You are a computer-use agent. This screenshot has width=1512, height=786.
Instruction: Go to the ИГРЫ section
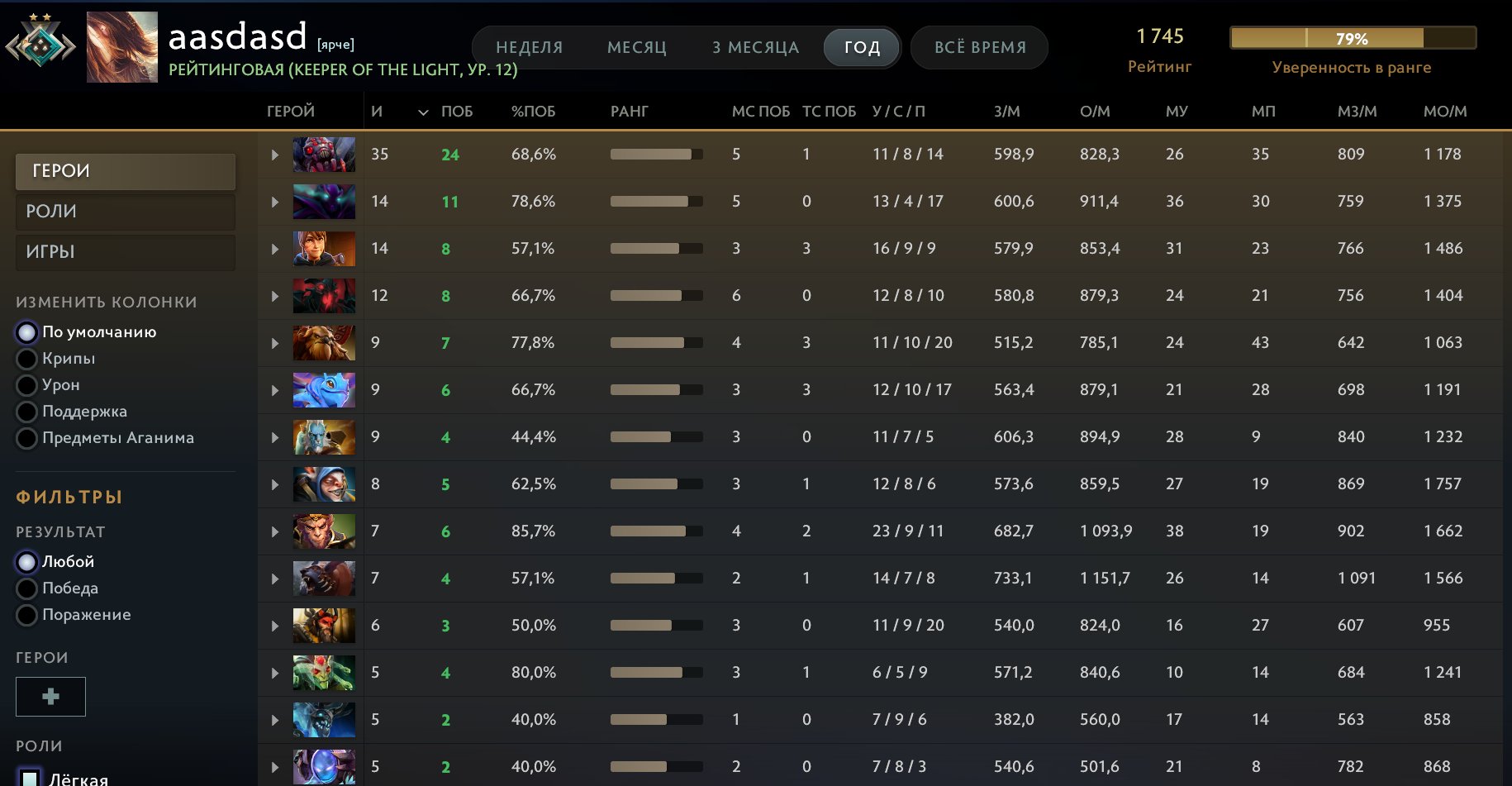click(x=126, y=252)
